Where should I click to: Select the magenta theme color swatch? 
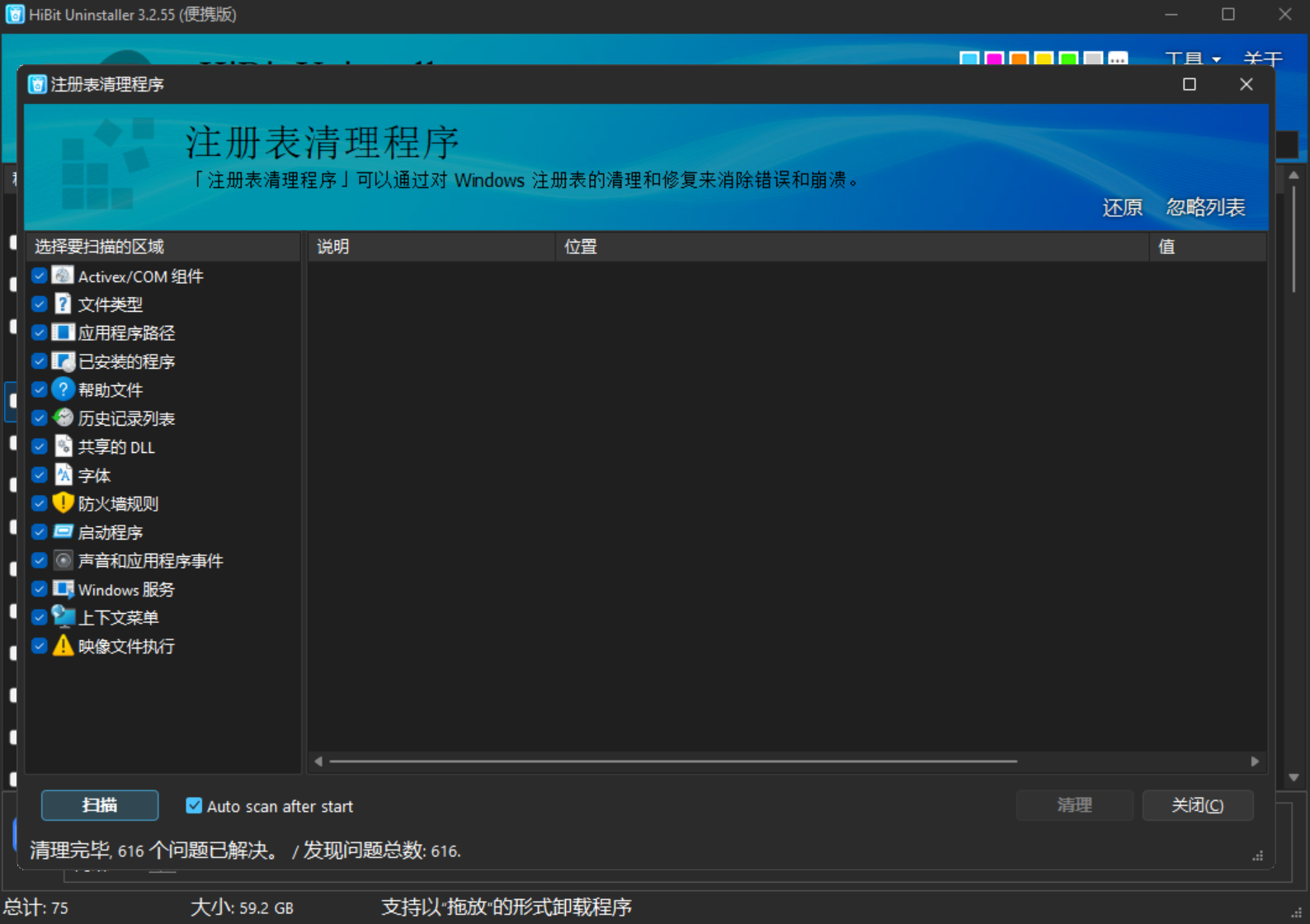tap(995, 59)
